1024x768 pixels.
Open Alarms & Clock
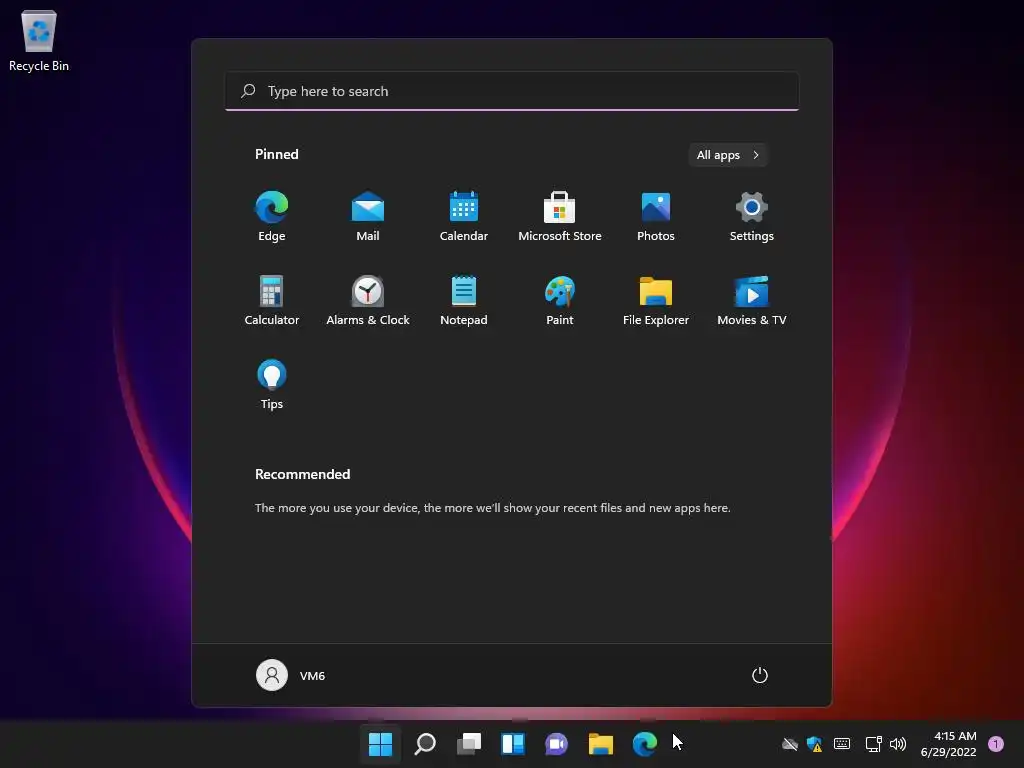click(368, 300)
